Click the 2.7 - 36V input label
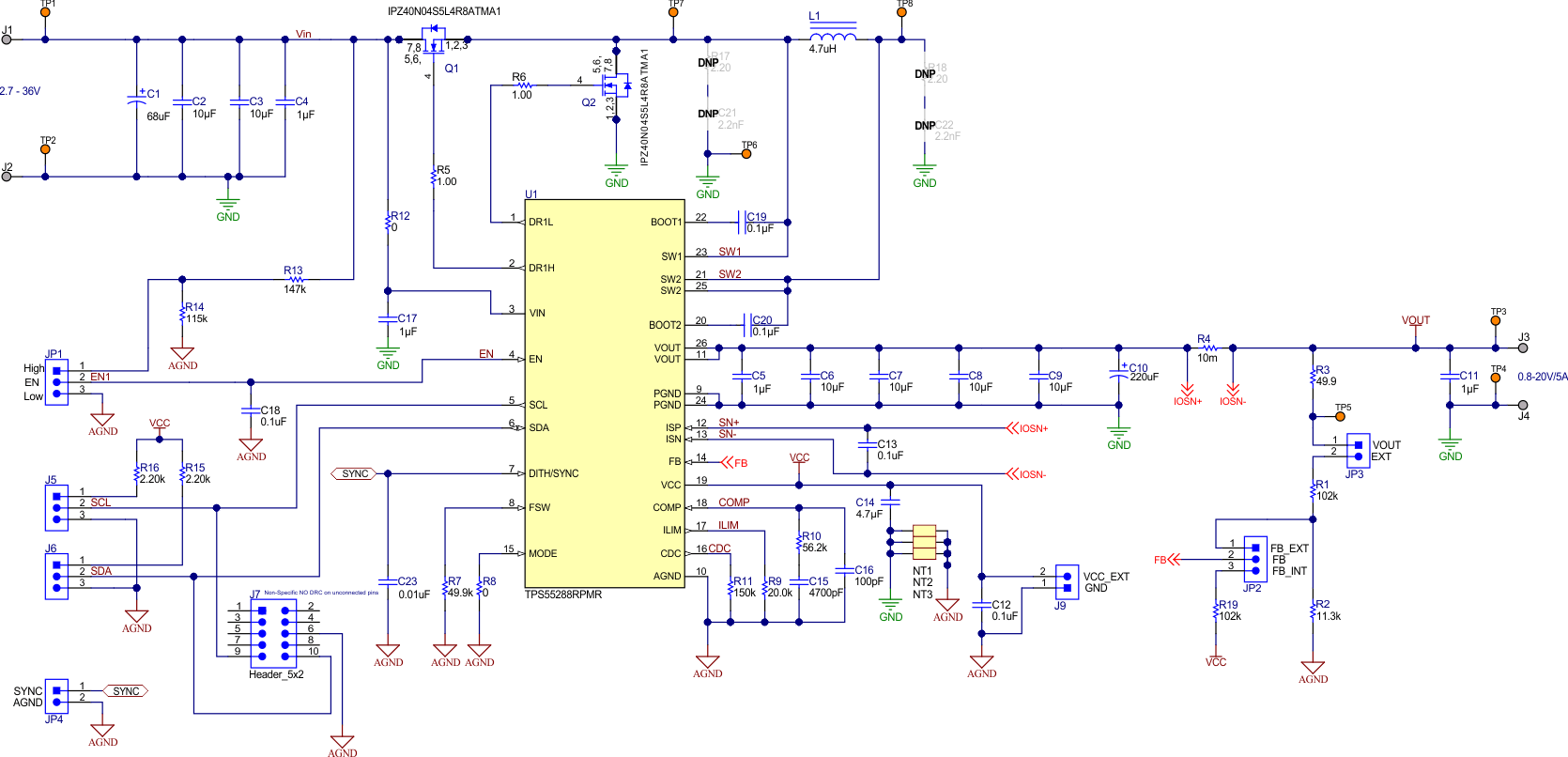This screenshot has width=1568, height=757. [20, 91]
